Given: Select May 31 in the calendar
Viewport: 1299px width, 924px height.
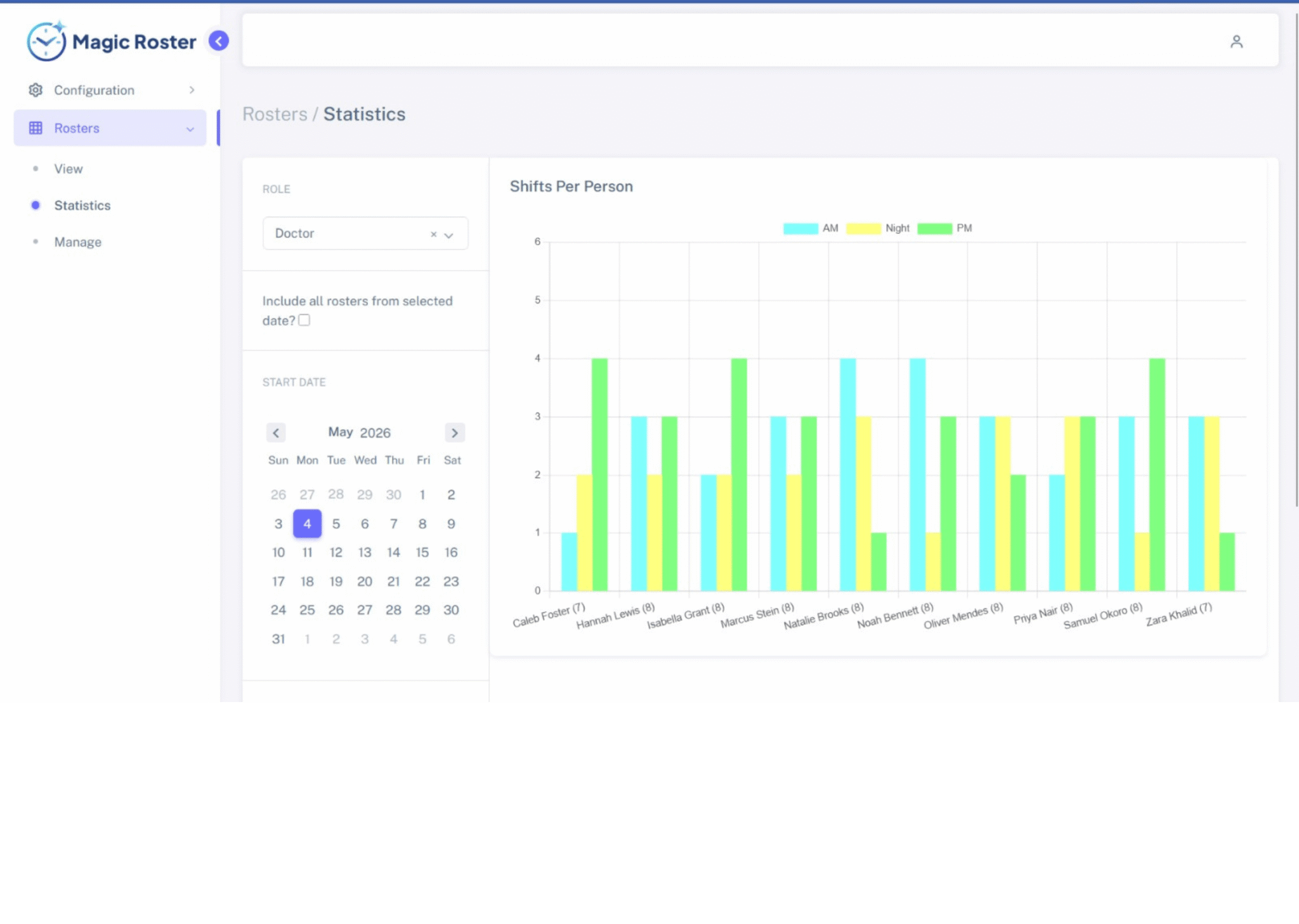Looking at the screenshot, I should tap(278, 639).
